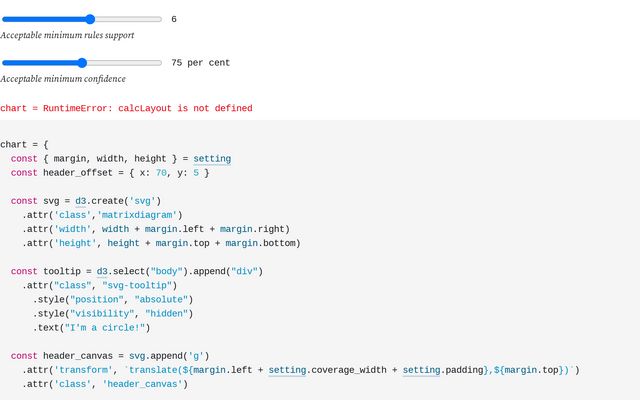Click "setting" before padding in translate
The image size is (640, 400).
[421, 369]
